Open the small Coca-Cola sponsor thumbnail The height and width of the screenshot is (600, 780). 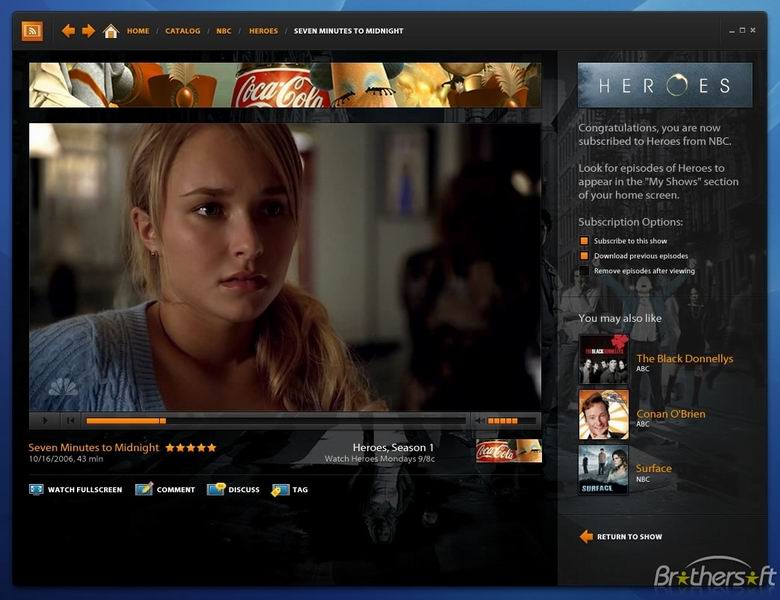pos(508,451)
